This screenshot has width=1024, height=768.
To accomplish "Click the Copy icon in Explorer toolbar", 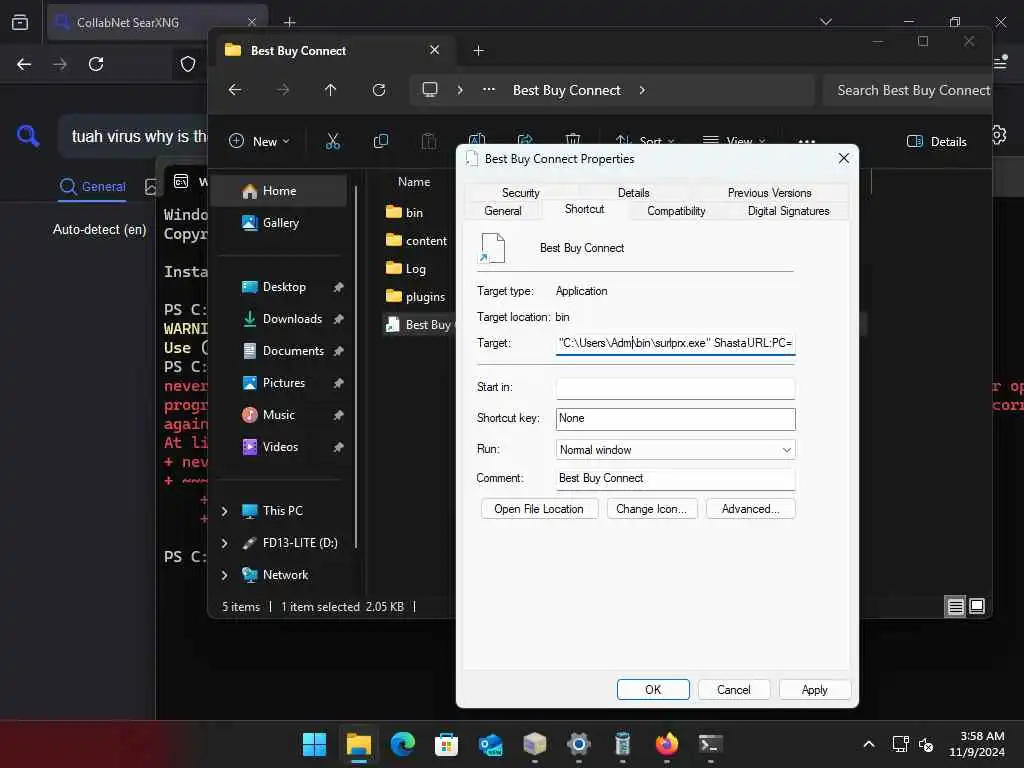I will (381, 141).
